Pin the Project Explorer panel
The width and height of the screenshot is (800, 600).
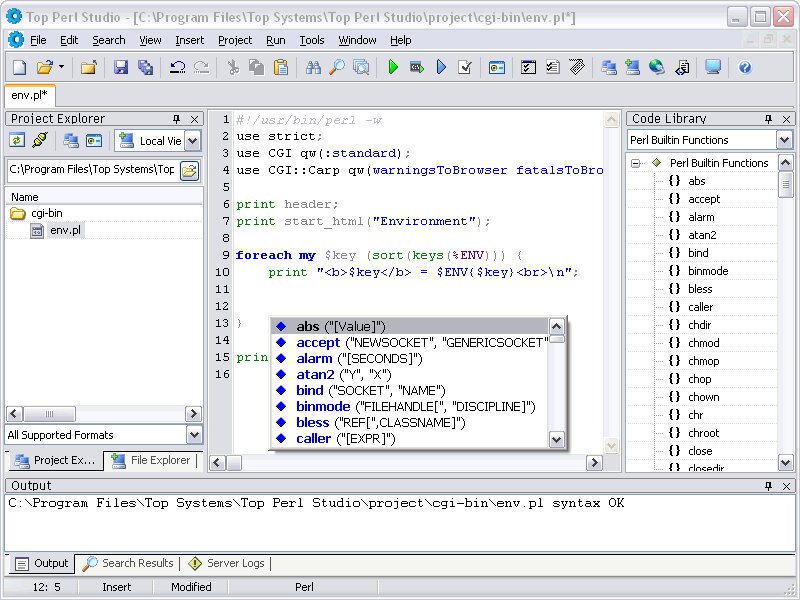pyautogui.click(x=177, y=119)
